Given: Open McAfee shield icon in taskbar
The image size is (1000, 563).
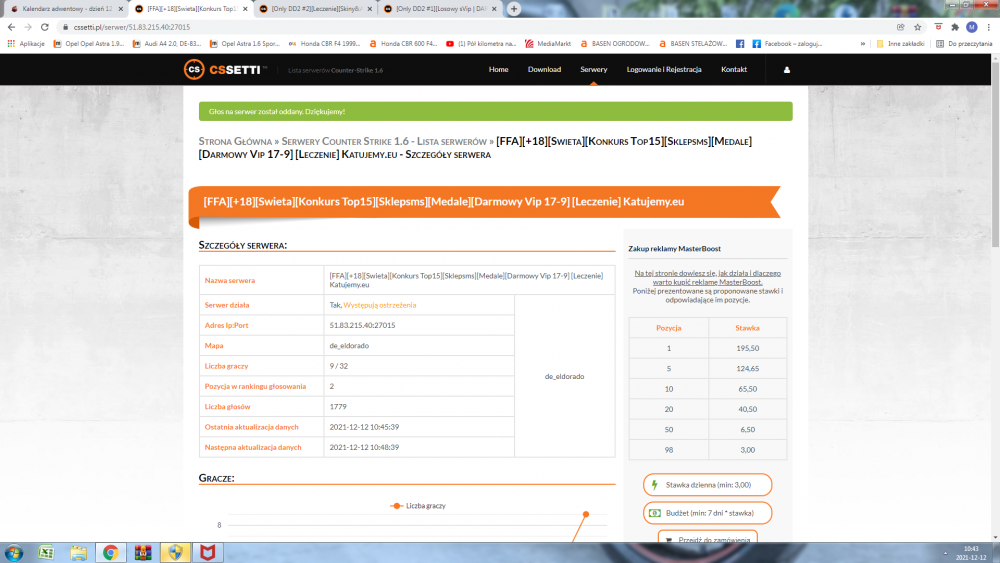Looking at the screenshot, I should coord(207,552).
